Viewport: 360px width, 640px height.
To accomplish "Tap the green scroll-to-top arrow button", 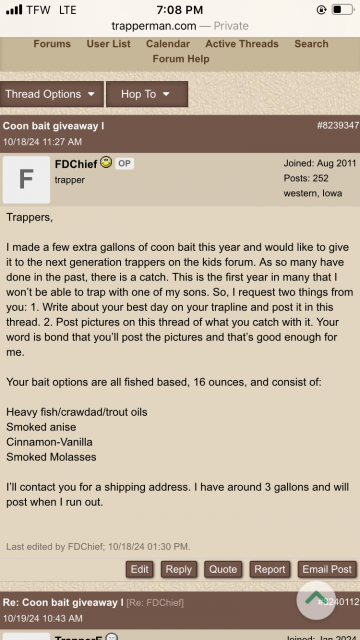I will tap(316, 600).
